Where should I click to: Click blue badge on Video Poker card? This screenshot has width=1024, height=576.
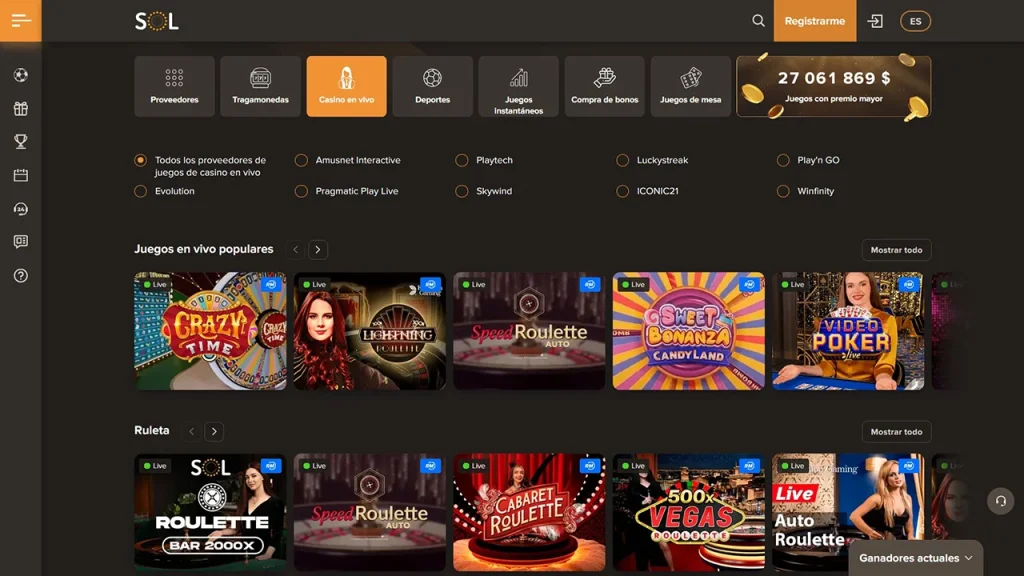pos(908,284)
